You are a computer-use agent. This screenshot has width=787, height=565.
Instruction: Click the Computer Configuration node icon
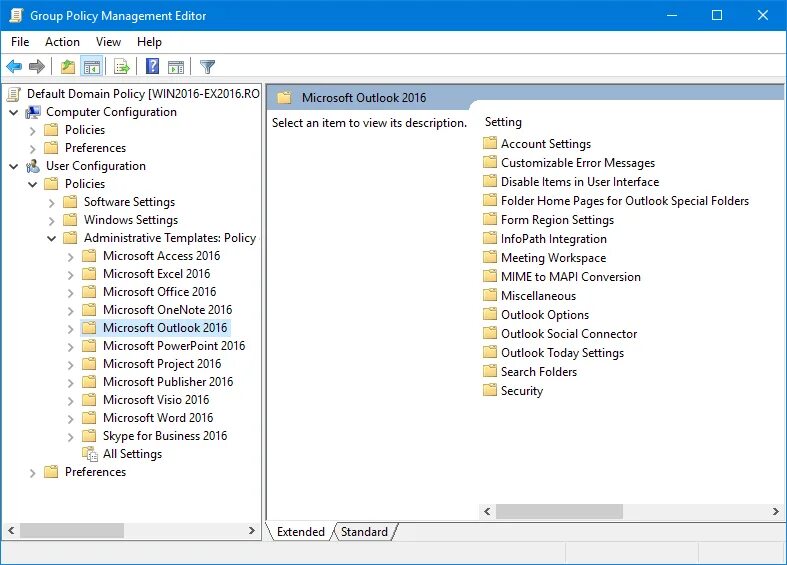point(33,112)
